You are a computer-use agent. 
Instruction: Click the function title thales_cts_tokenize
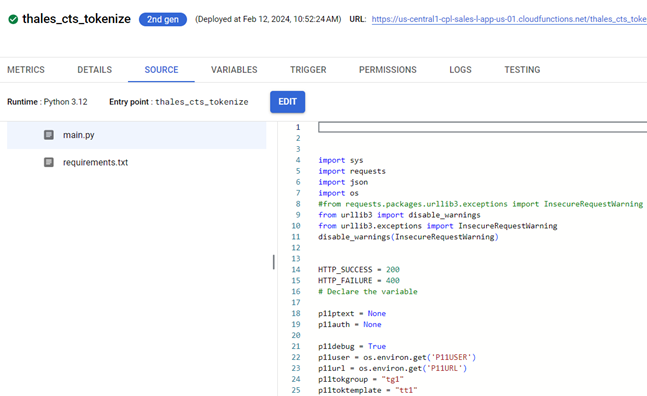tap(76, 19)
